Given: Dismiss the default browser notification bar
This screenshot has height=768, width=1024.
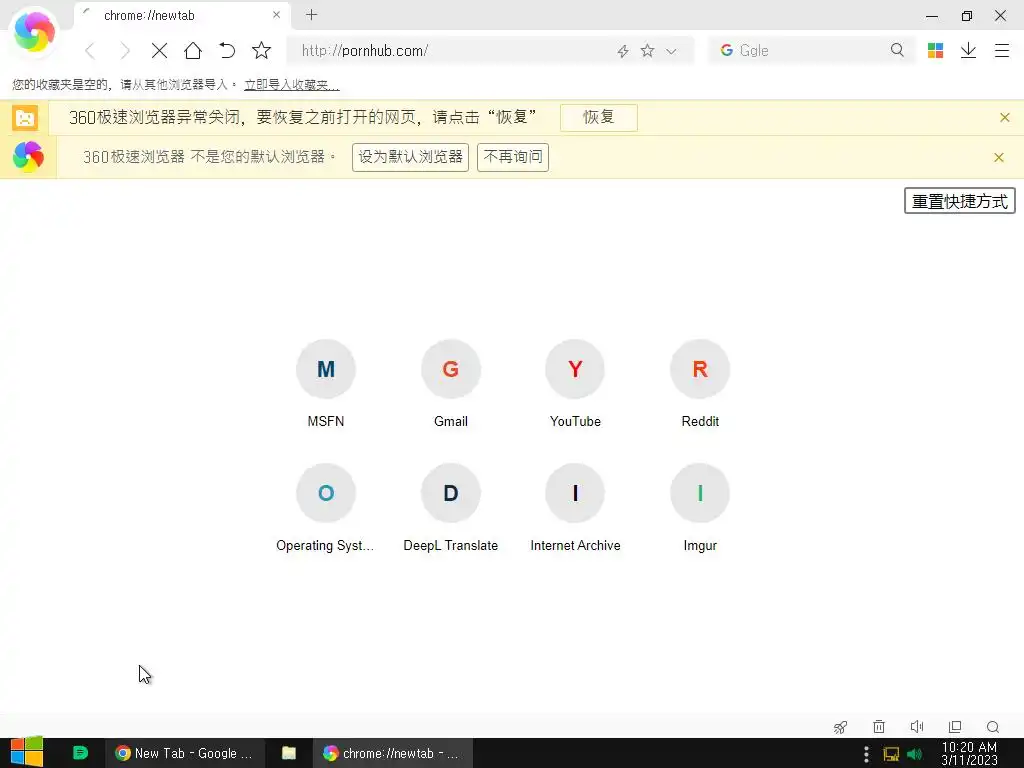Looking at the screenshot, I should (999, 157).
